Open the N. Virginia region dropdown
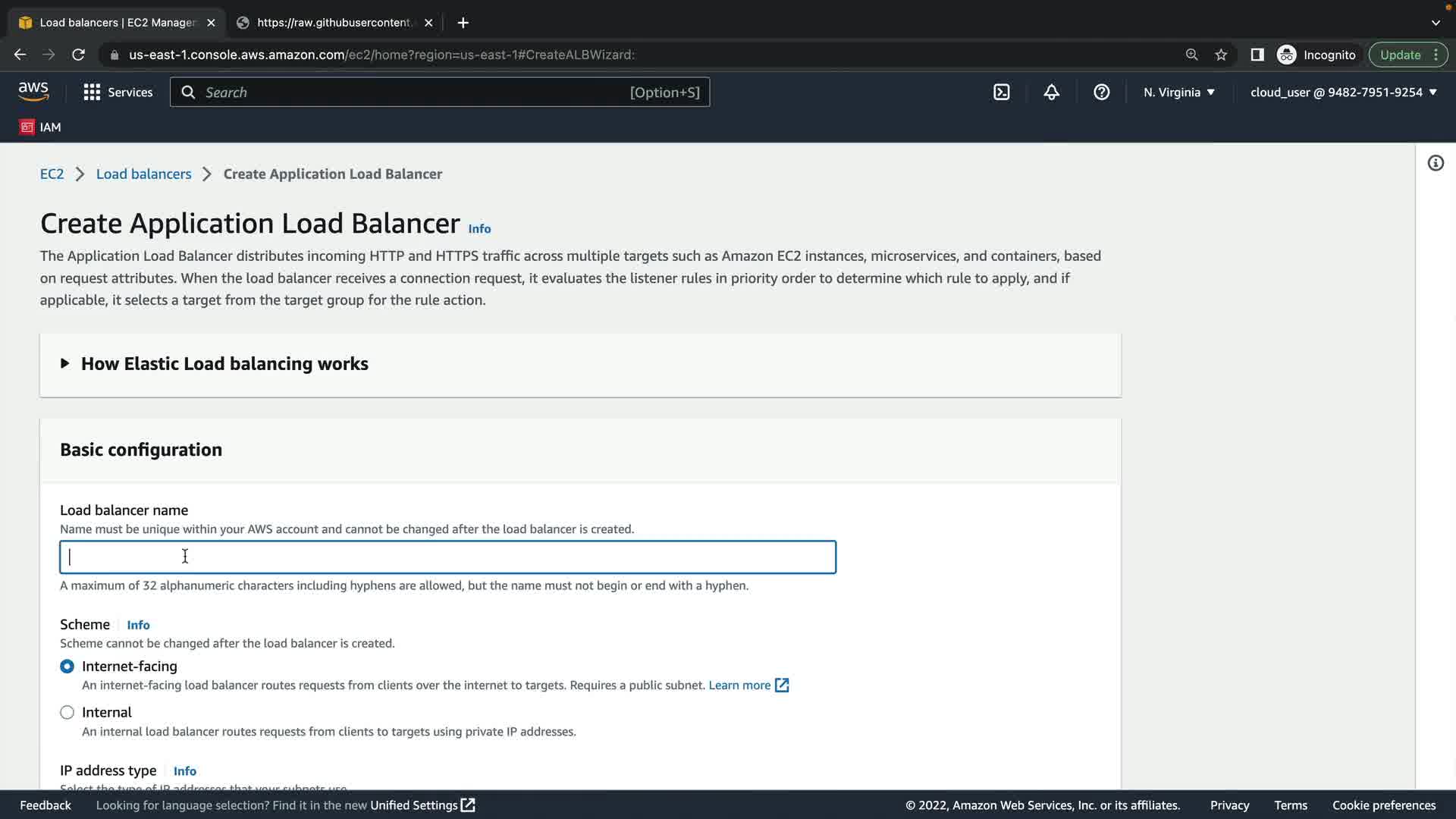The width and height of the screenshot is (1456, 819). click(1178, 93)
